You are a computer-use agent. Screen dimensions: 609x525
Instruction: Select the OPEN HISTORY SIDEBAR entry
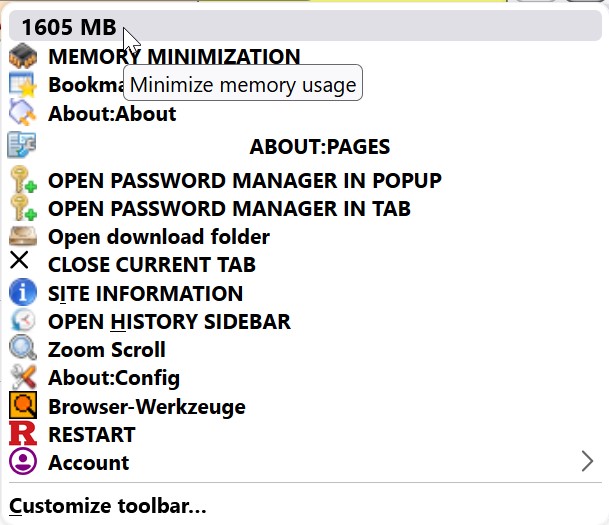tap(169, 322)
